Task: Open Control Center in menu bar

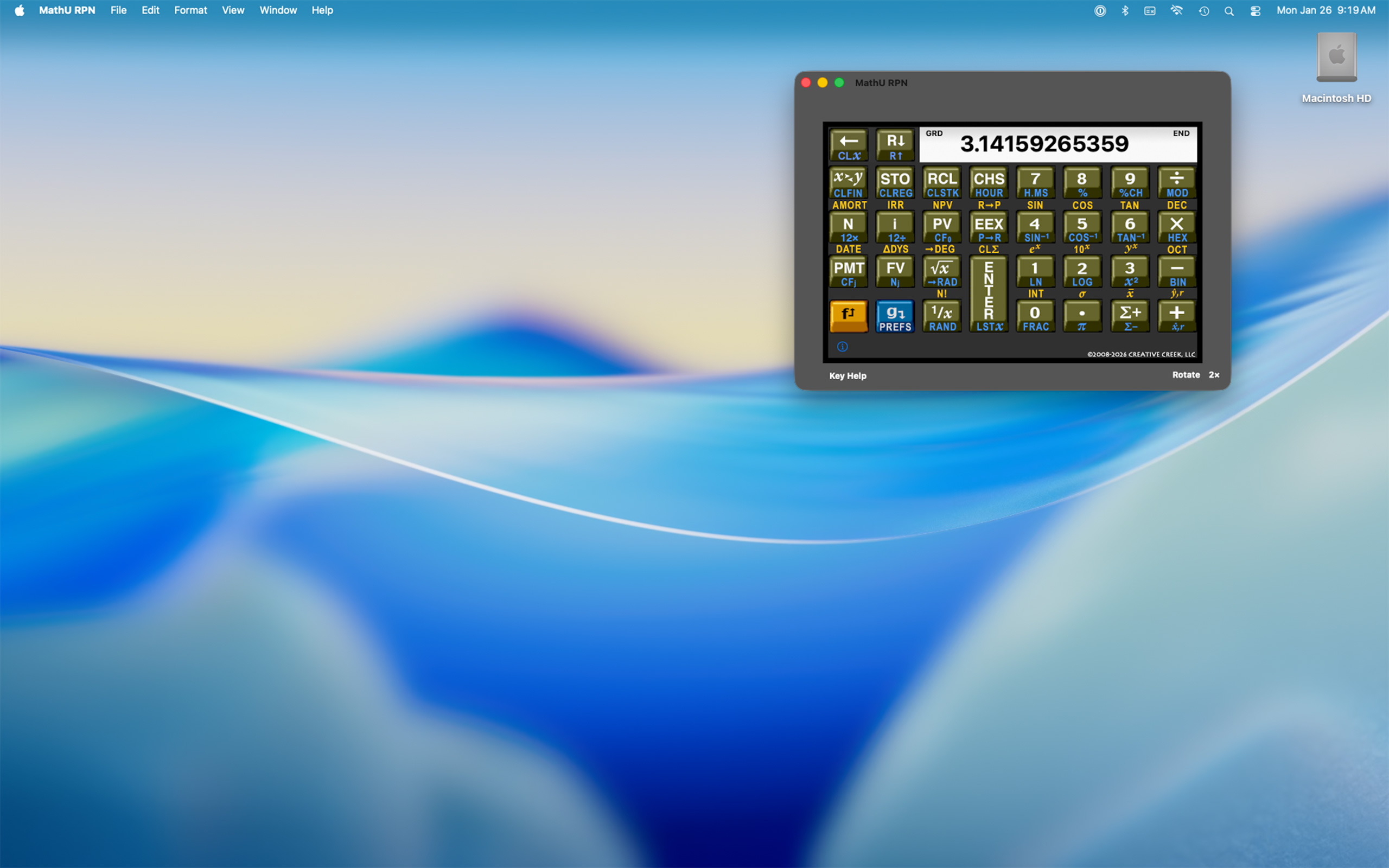Action: coord(1256,11)
